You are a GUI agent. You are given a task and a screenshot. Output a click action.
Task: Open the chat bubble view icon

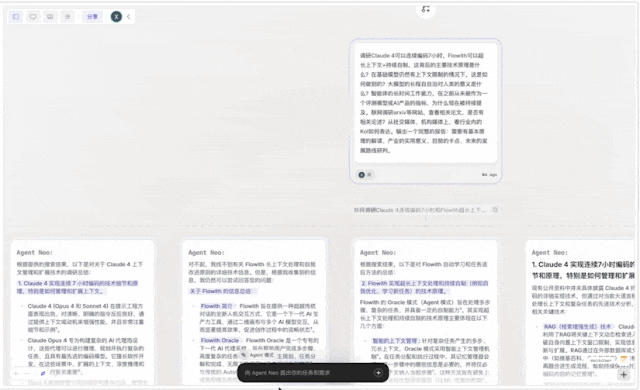(33, 17)
